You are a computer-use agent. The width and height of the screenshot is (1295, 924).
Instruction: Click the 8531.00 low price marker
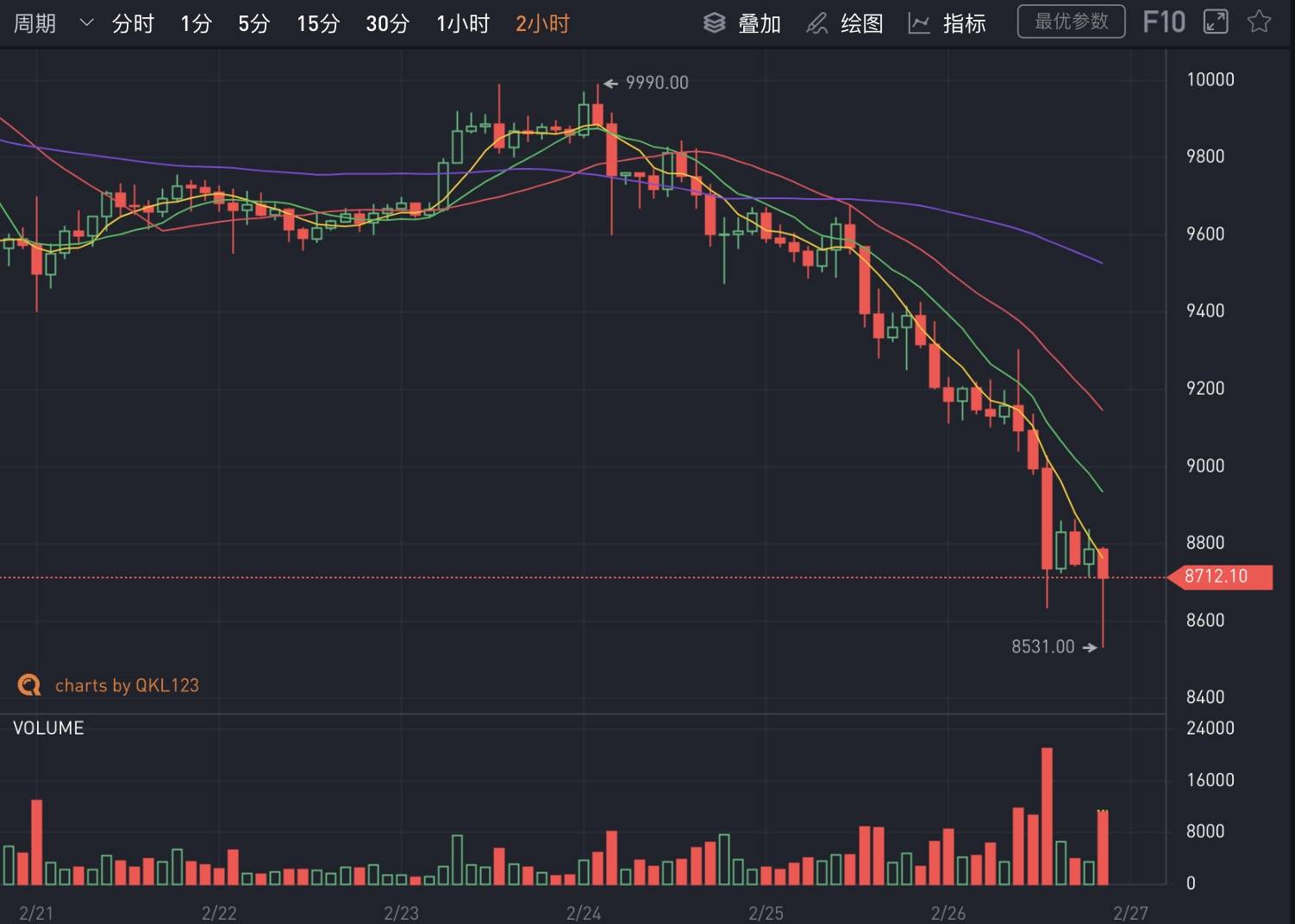click(1043, 646)
